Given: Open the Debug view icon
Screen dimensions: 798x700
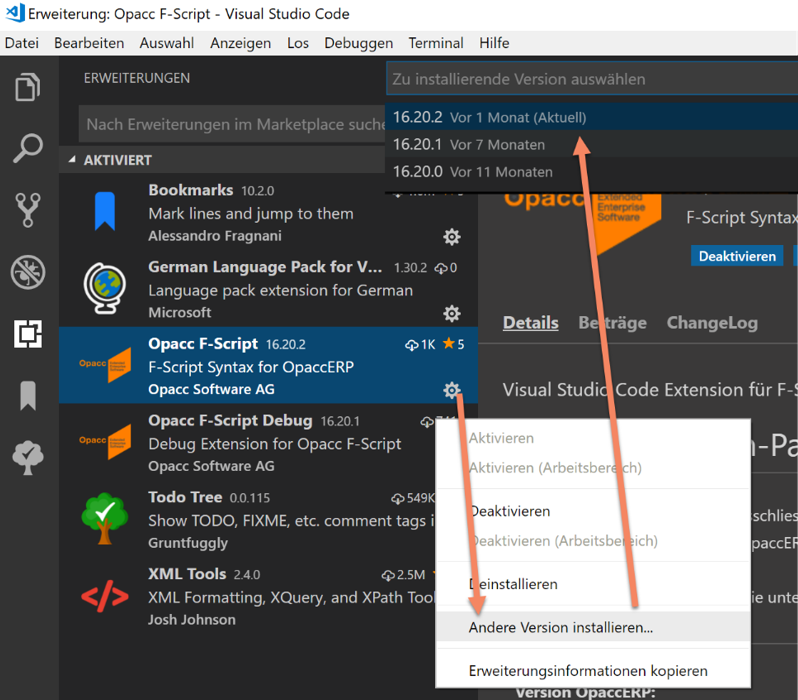Looking at the screenshot, I should (27, 272).
